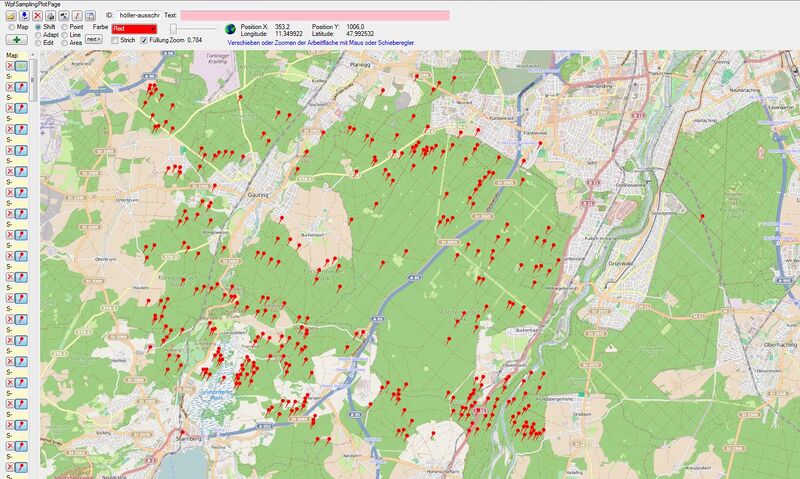Click the Planegg label on the map
800x479 pixels.
360,65
